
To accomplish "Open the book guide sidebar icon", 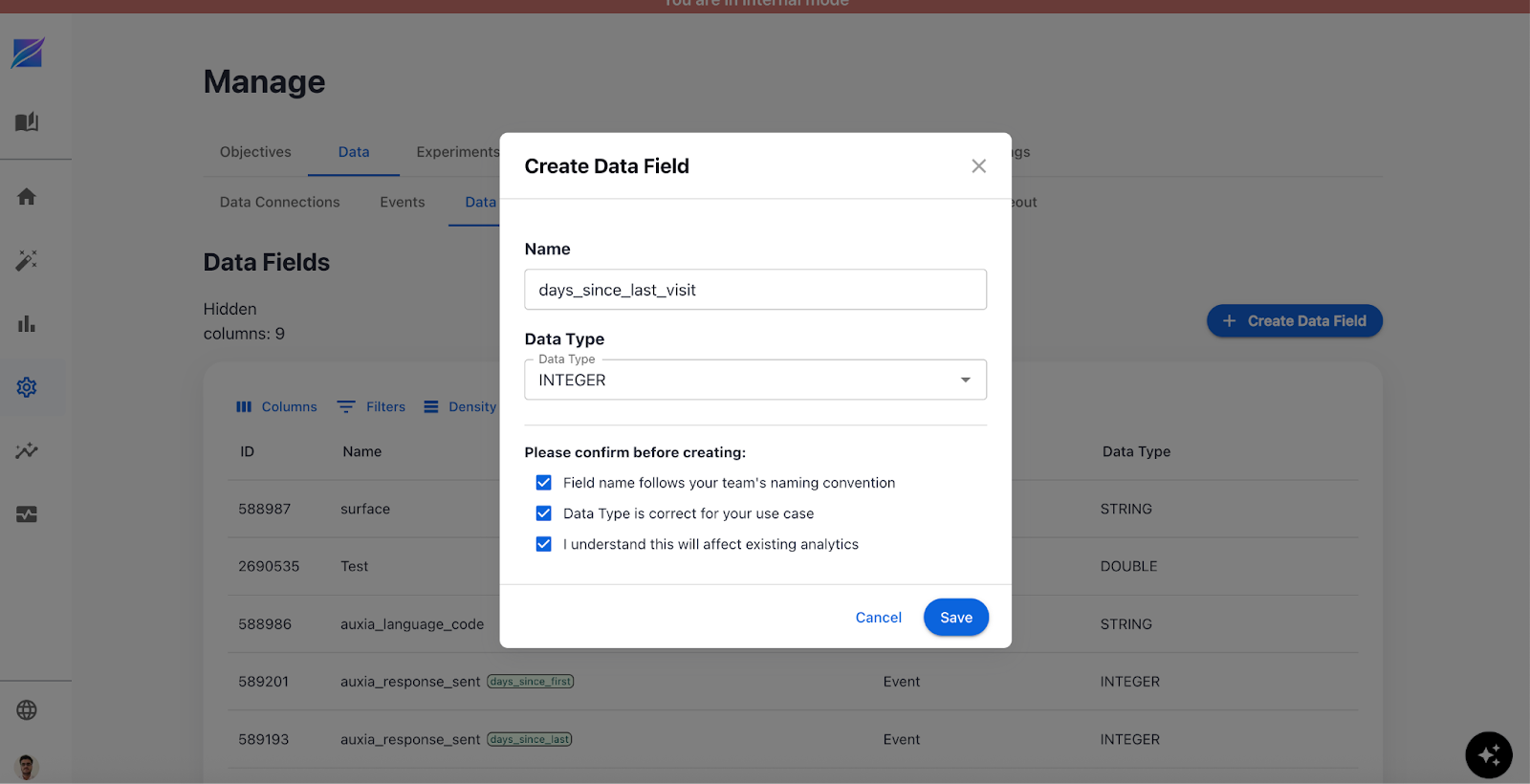I will [27, 121].
